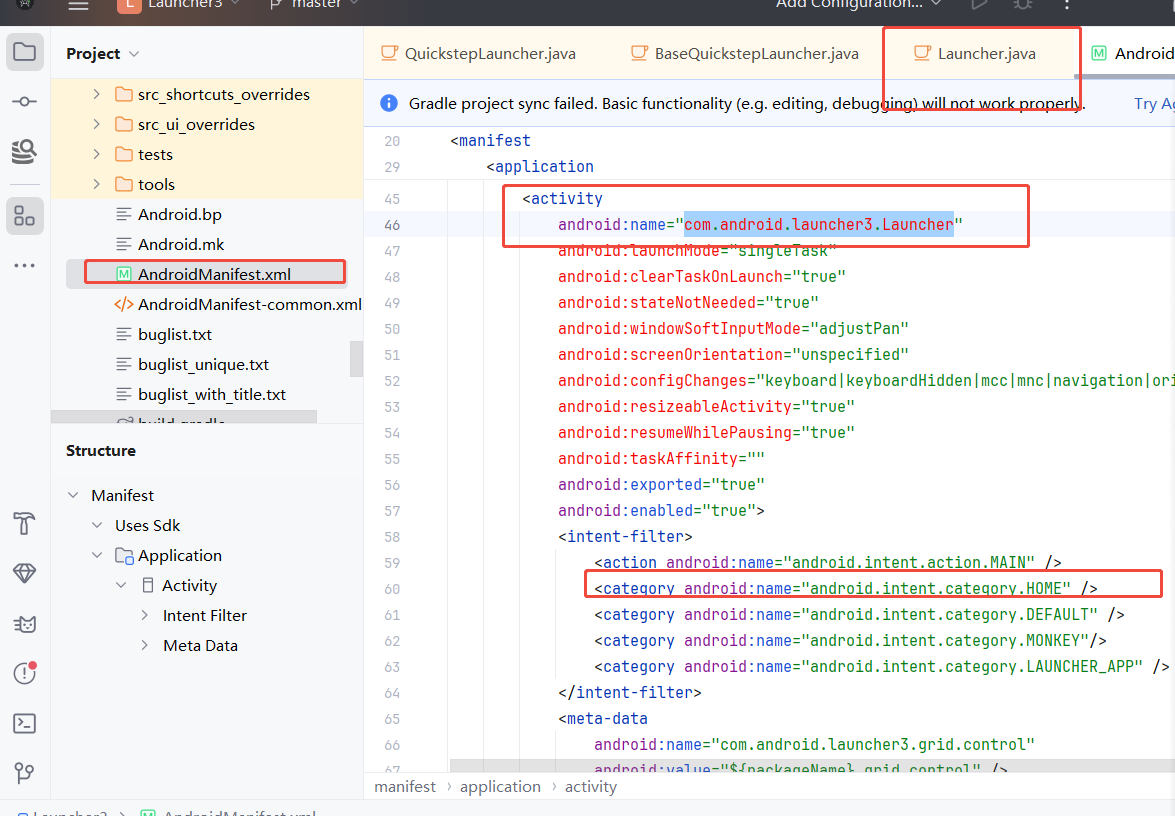Image resolution: width=1175 pixels, height=816 pixels.
Task: Click the Application node icon in Structure
Action: pos(124,555)
